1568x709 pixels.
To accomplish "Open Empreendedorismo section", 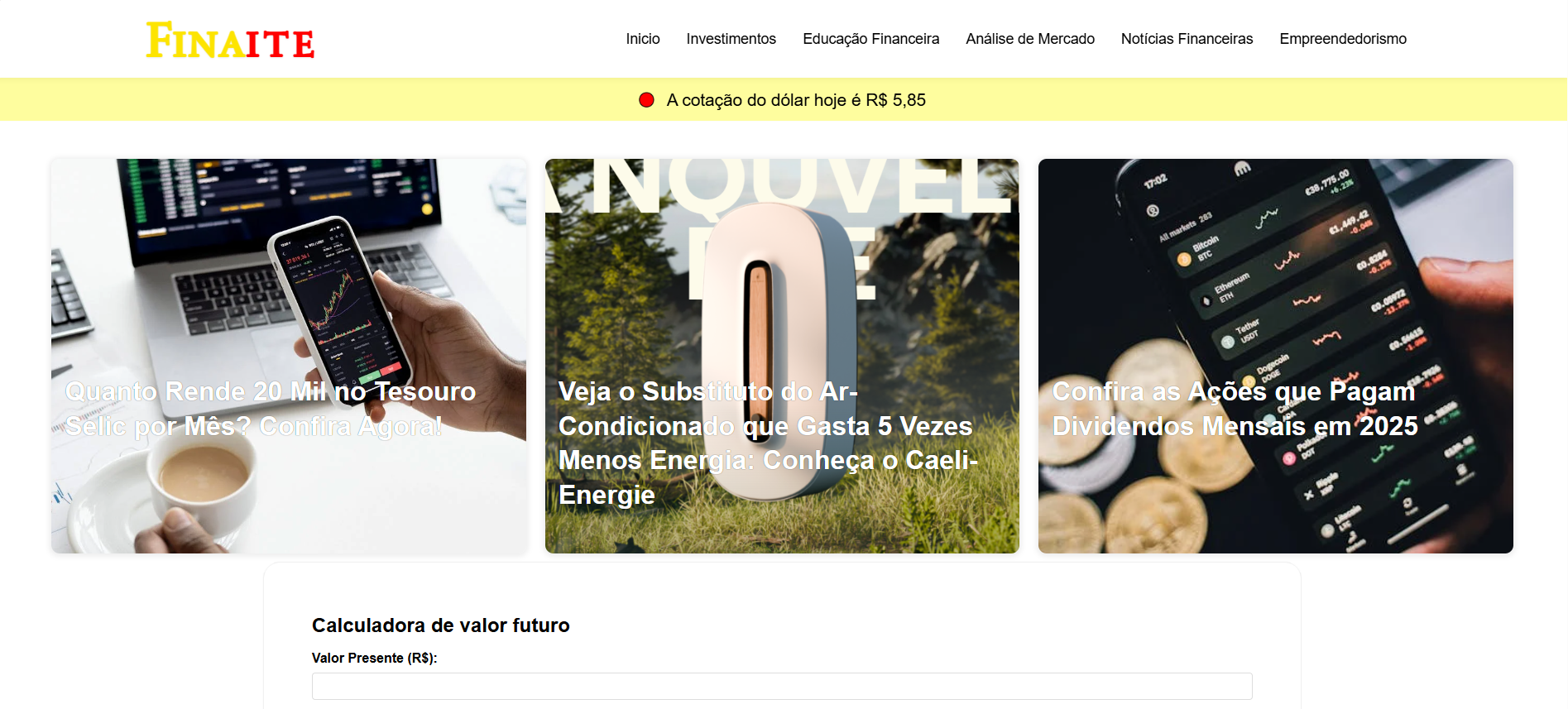I will (x=1342, y=39).
